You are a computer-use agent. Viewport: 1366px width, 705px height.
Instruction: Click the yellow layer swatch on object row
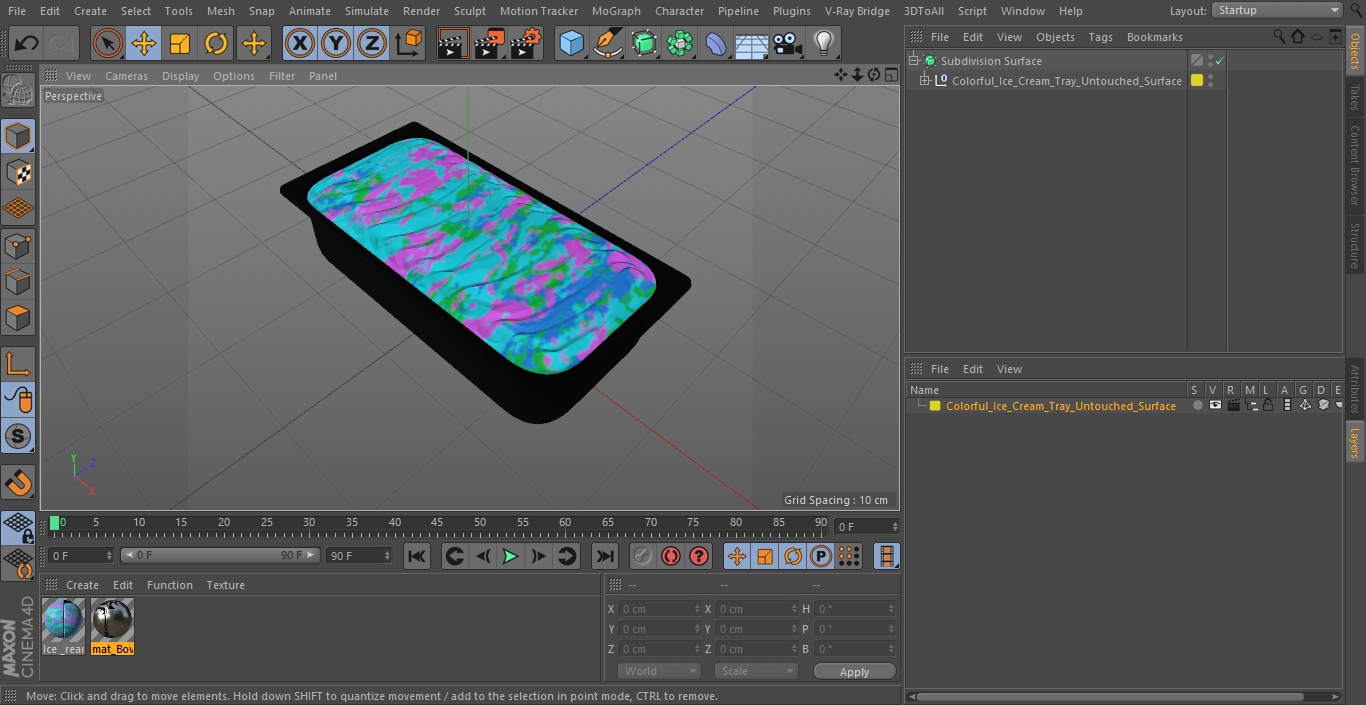tap(1197, 81)
